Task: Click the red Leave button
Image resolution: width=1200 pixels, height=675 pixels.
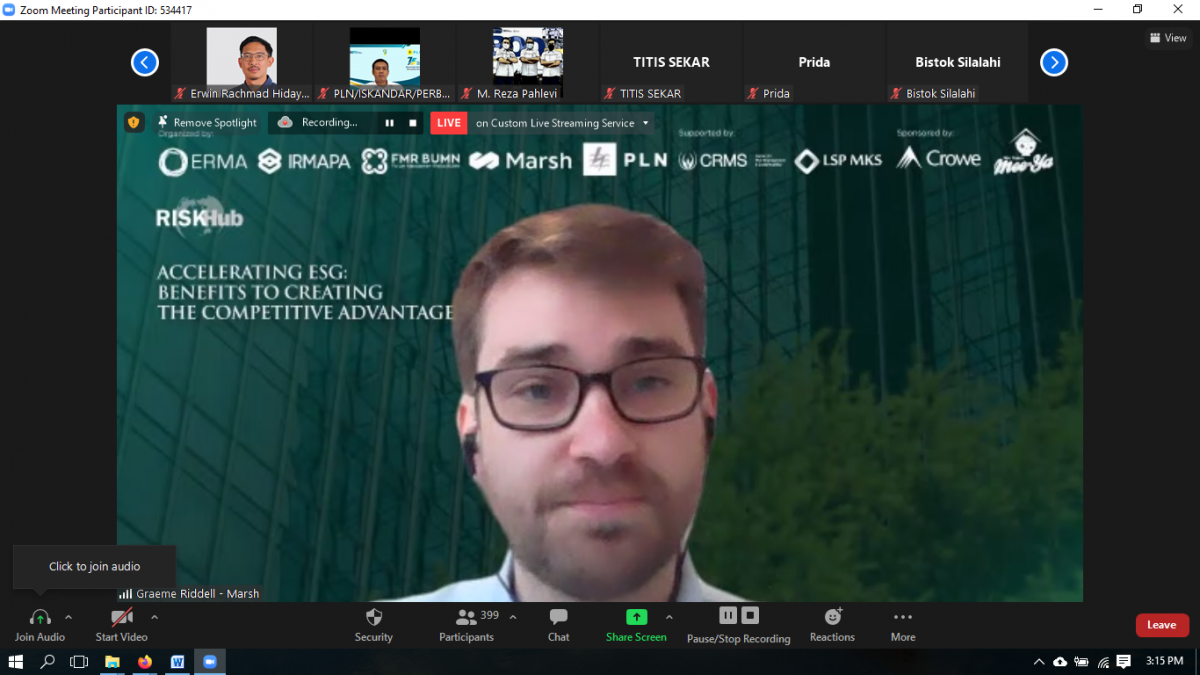Action: point(1162,625)
